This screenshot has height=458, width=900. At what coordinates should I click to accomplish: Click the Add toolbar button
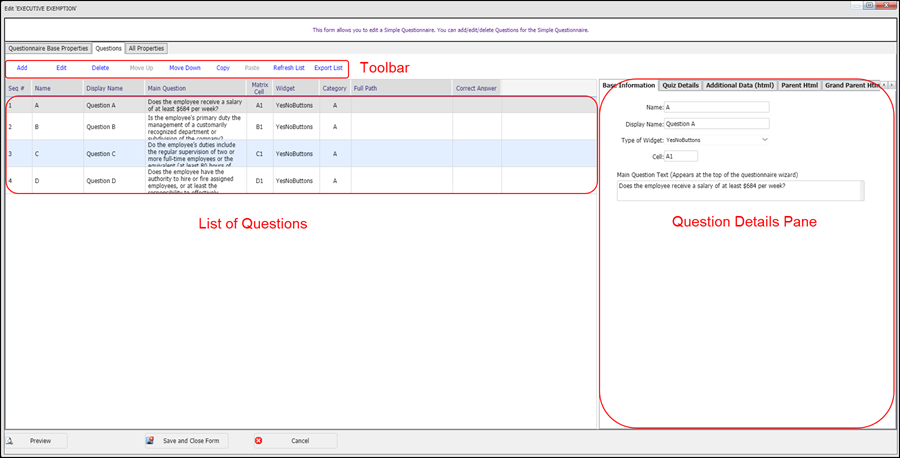22,68
